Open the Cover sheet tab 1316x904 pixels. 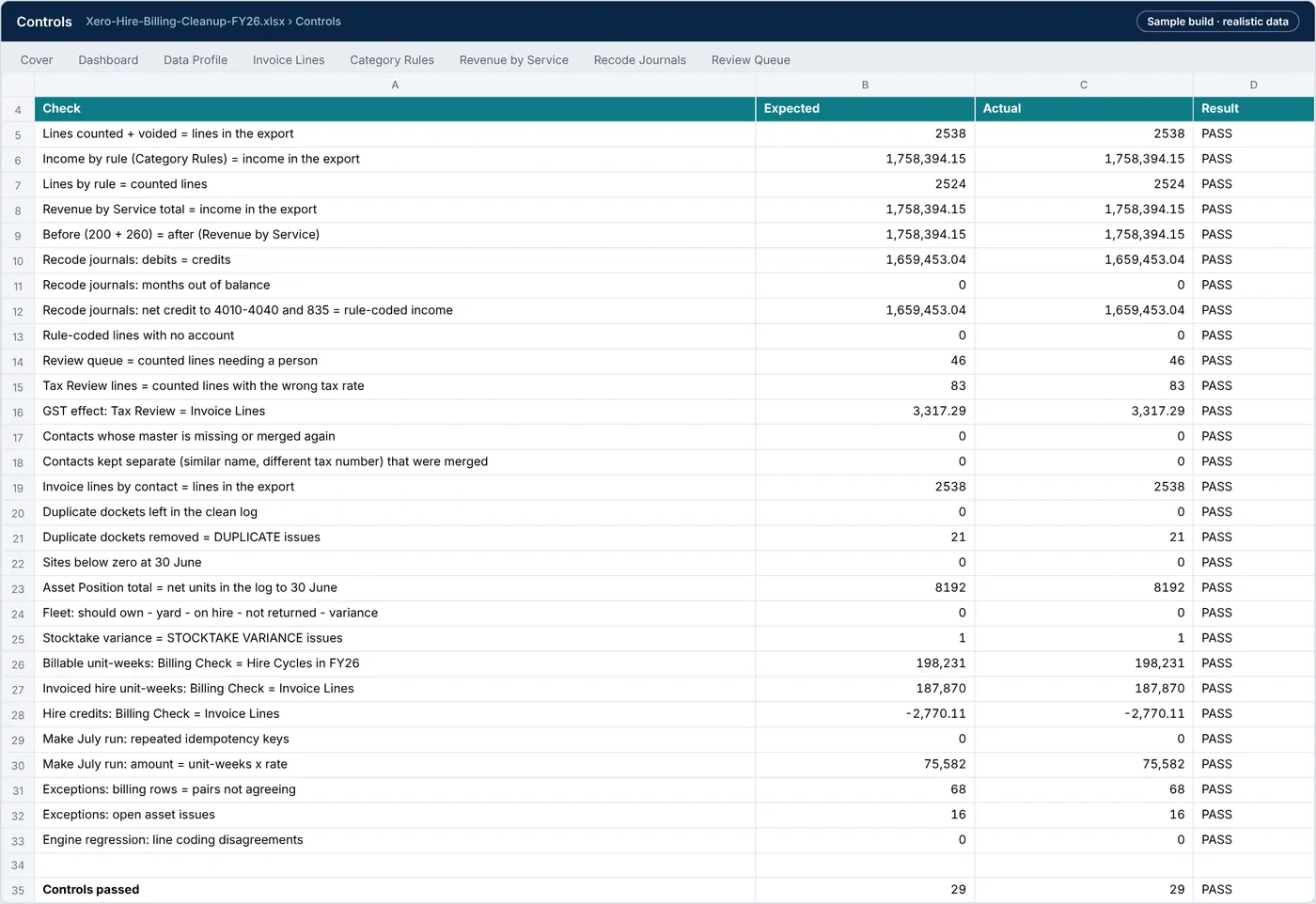tap(37, 60)
